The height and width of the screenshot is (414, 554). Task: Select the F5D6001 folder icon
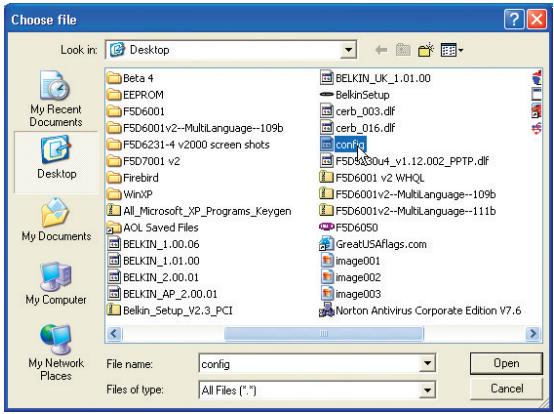(114, 111)
